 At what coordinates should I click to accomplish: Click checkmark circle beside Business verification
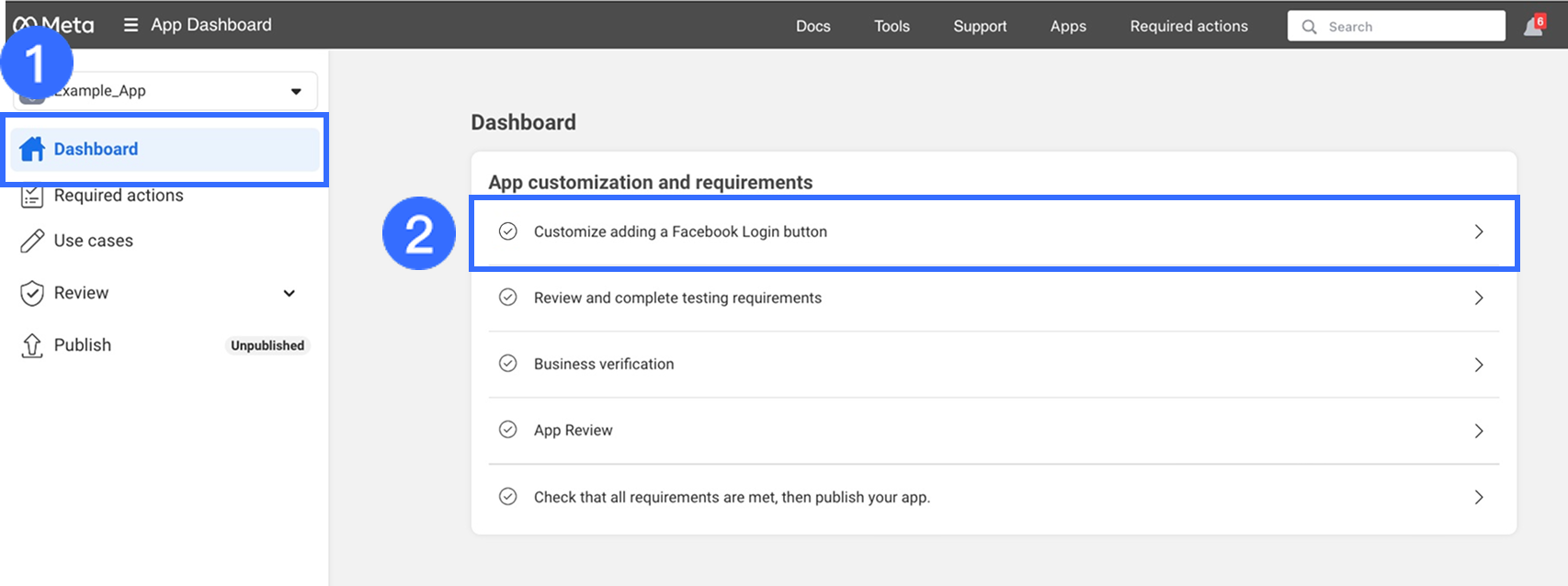pyautogui.click(x=507, y=364)
